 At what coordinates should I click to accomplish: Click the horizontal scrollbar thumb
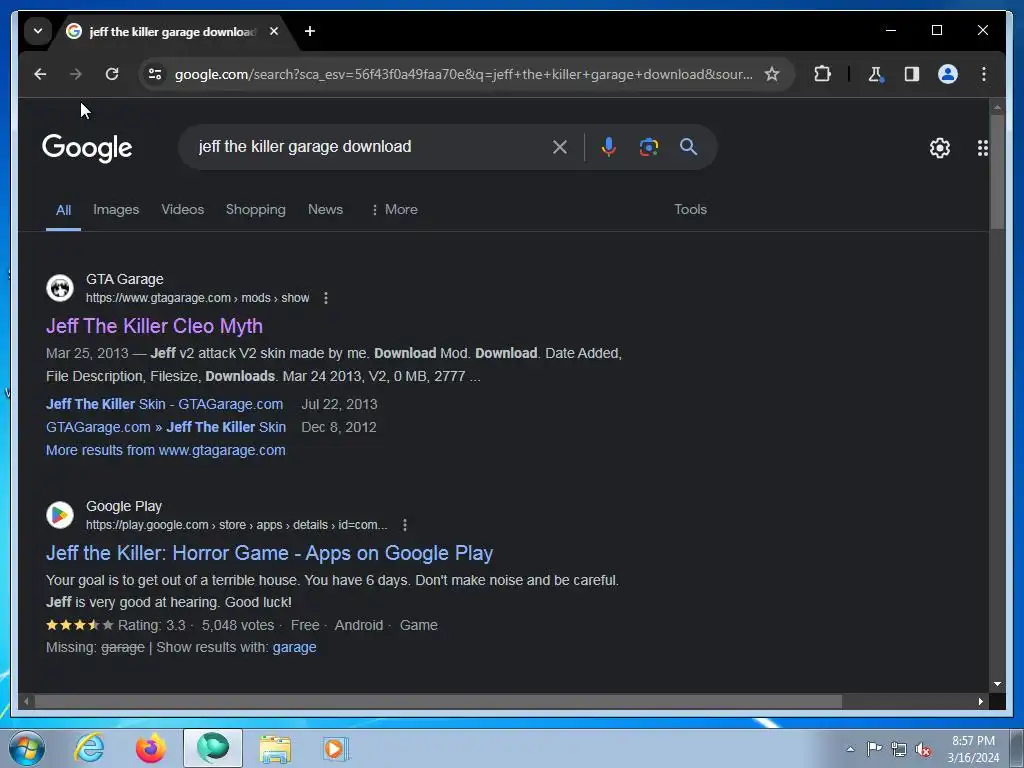[438, 701]
